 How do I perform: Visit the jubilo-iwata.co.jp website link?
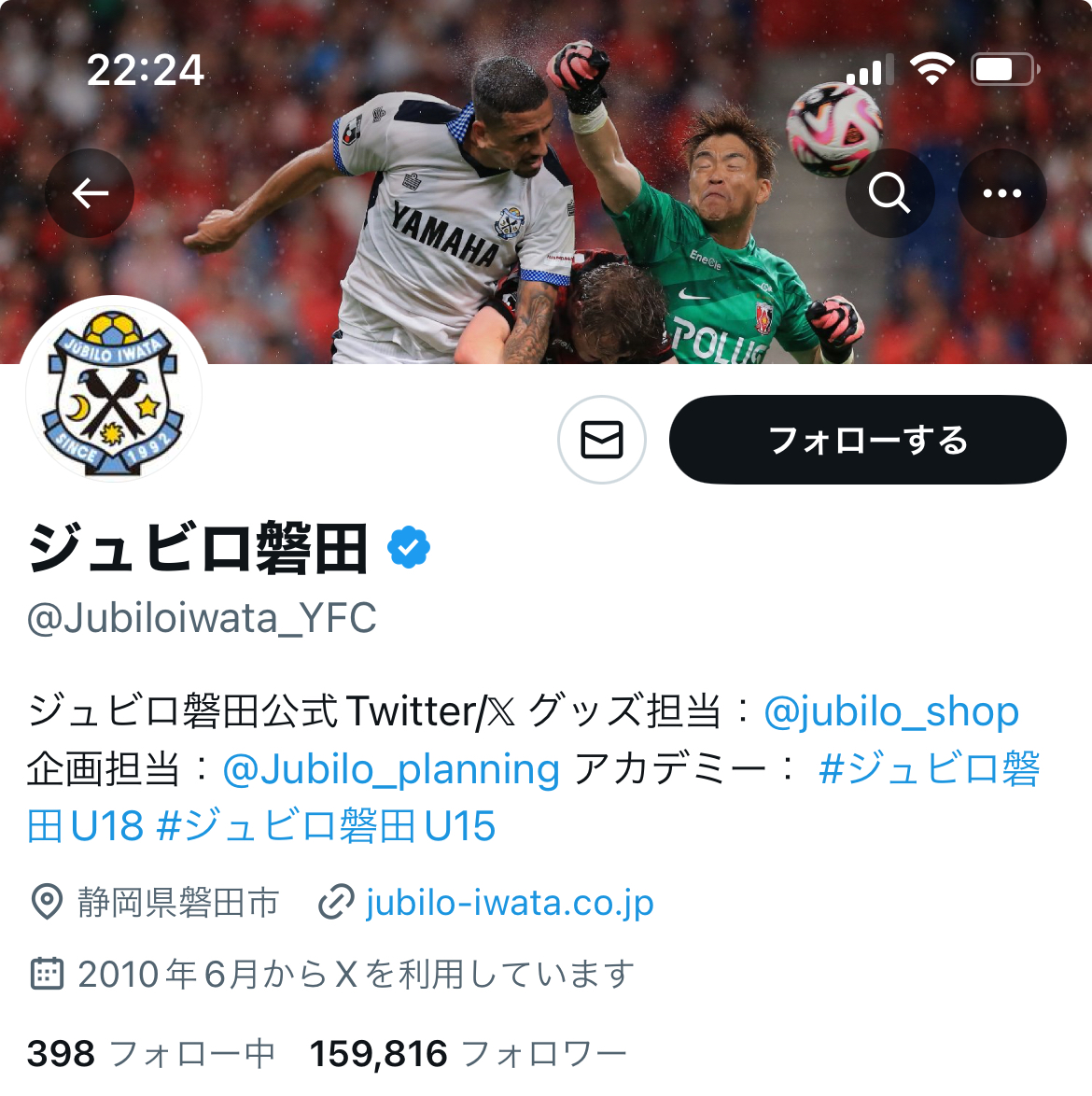click(x=510, y=903)
